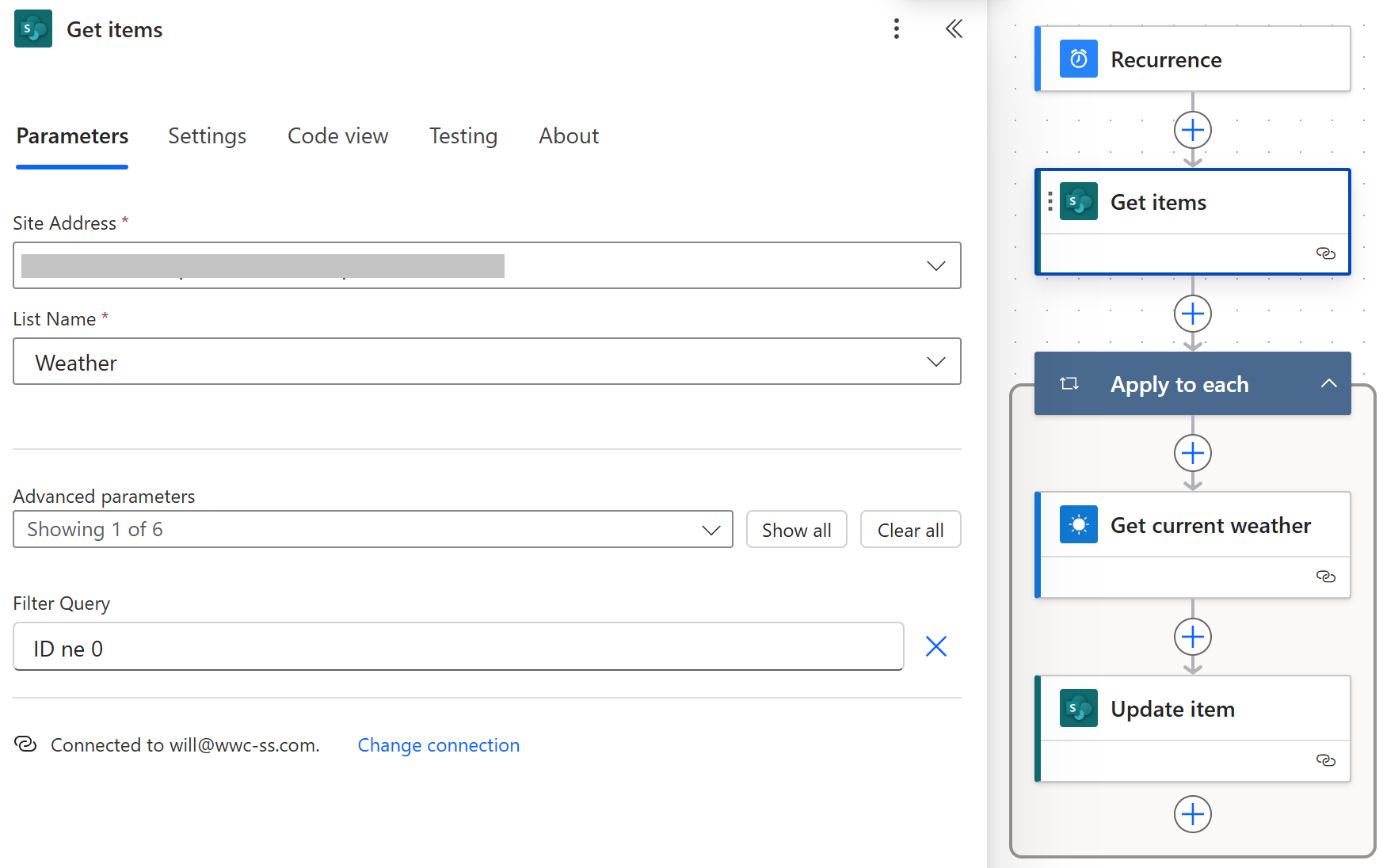This screenshot has width=1383, height=868.
Task: Open the Code view tab
Action: click(337, 136)
